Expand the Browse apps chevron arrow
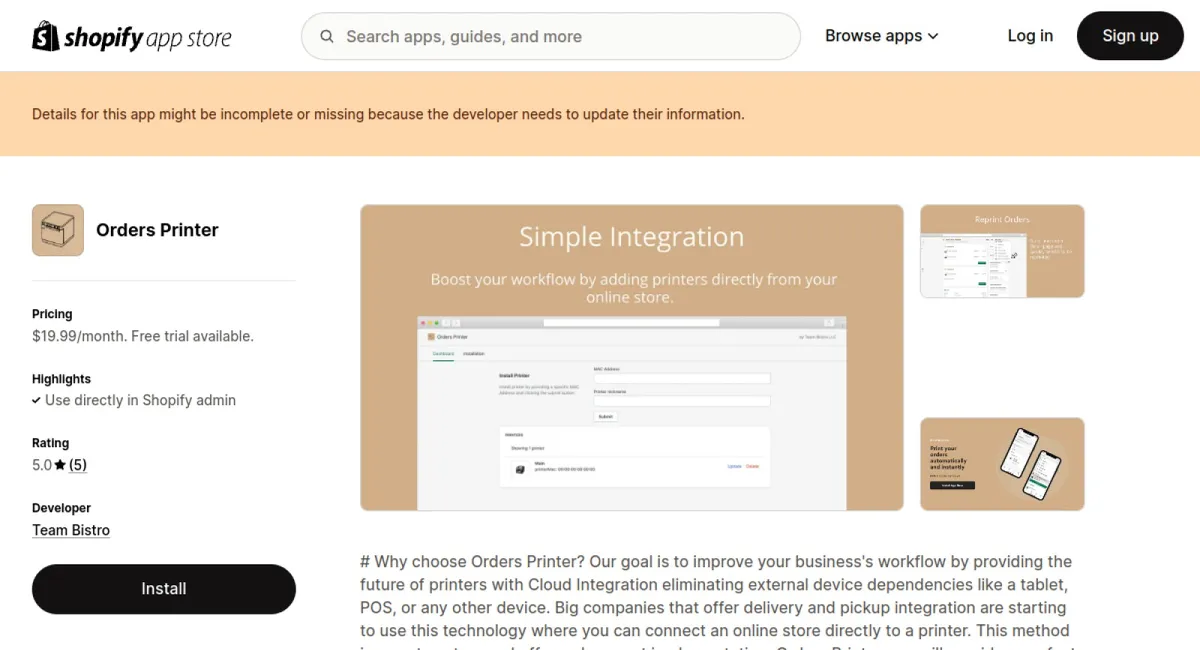Viewport: 1200px width, 650px height. (x=933, y=36)
